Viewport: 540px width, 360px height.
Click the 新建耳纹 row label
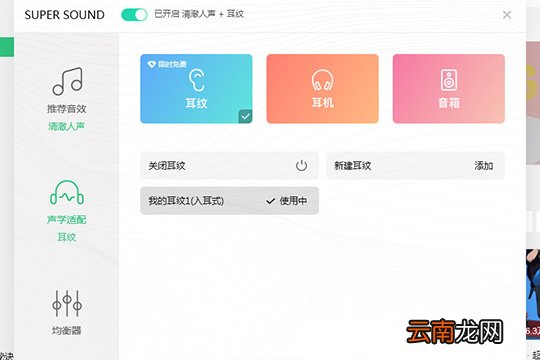(x=352, y=166)
